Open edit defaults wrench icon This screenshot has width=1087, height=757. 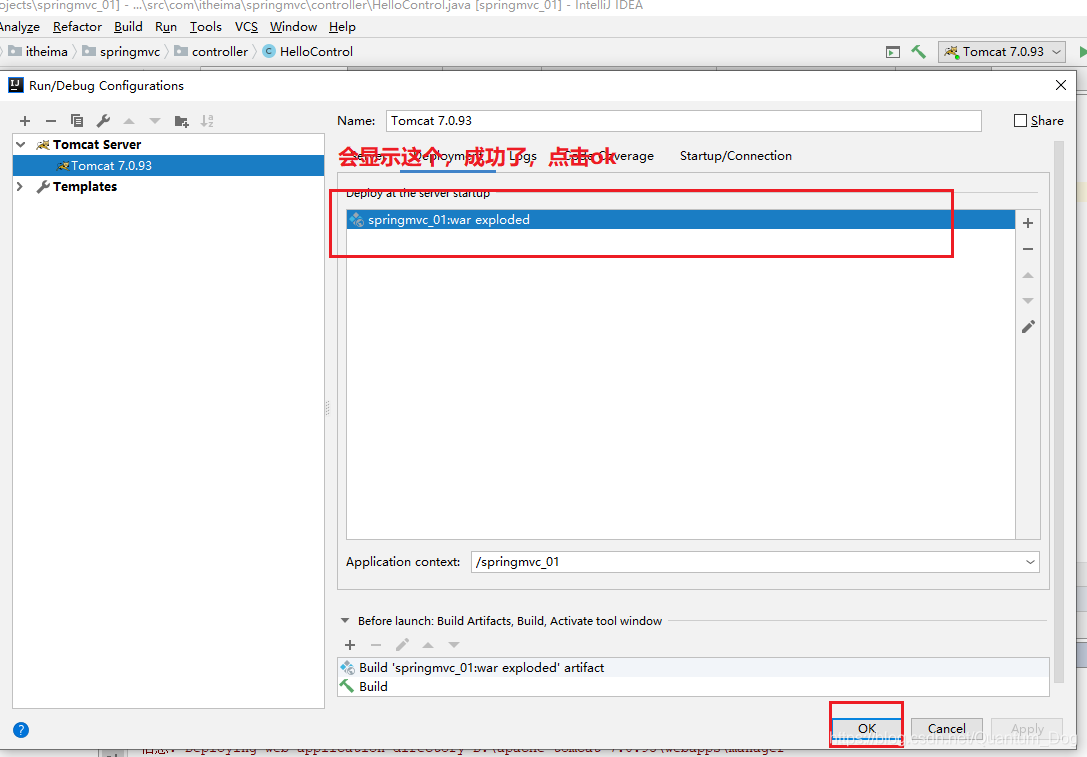point(103,121)
